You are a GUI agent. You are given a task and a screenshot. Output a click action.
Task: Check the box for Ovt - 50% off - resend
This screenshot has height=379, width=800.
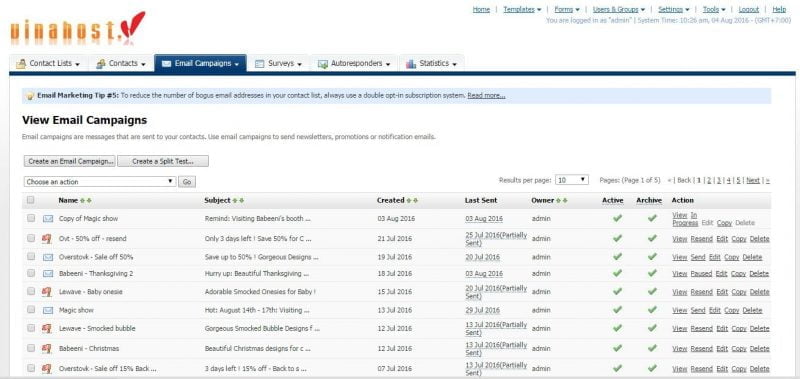(x=31, y=238)
